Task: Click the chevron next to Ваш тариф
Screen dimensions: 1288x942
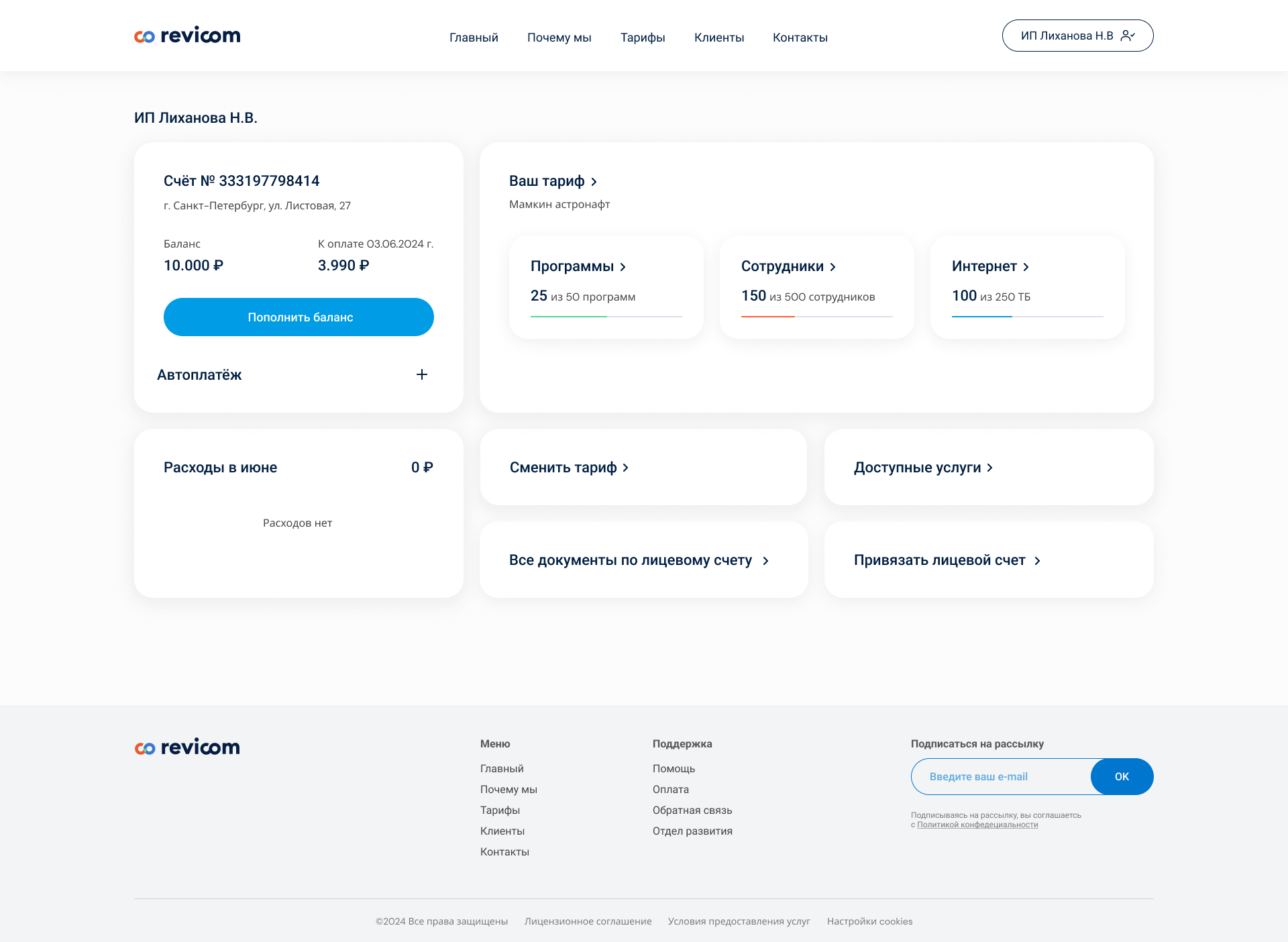Action: click(x=594, y=182)
